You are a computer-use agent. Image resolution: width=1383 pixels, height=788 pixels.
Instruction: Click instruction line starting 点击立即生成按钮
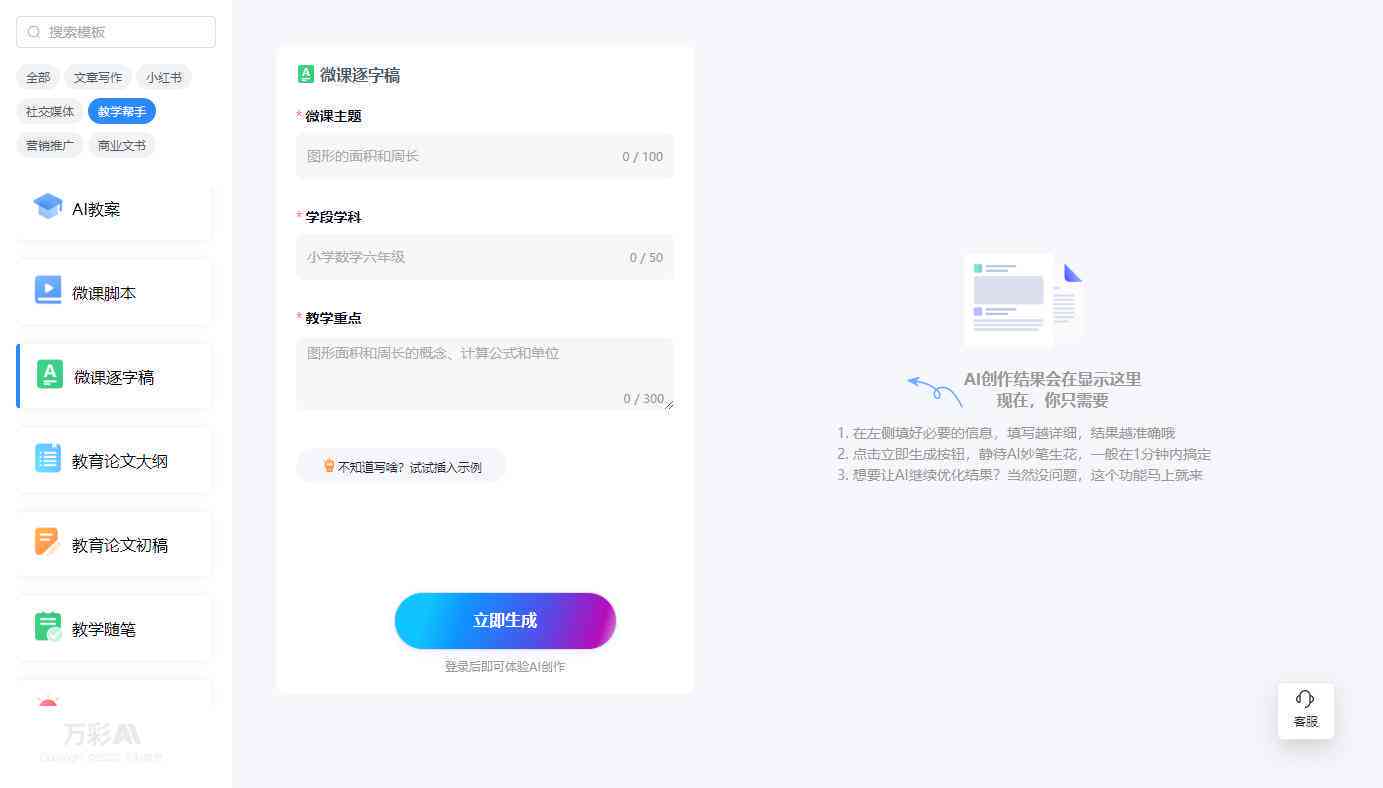pos(1024,454)
